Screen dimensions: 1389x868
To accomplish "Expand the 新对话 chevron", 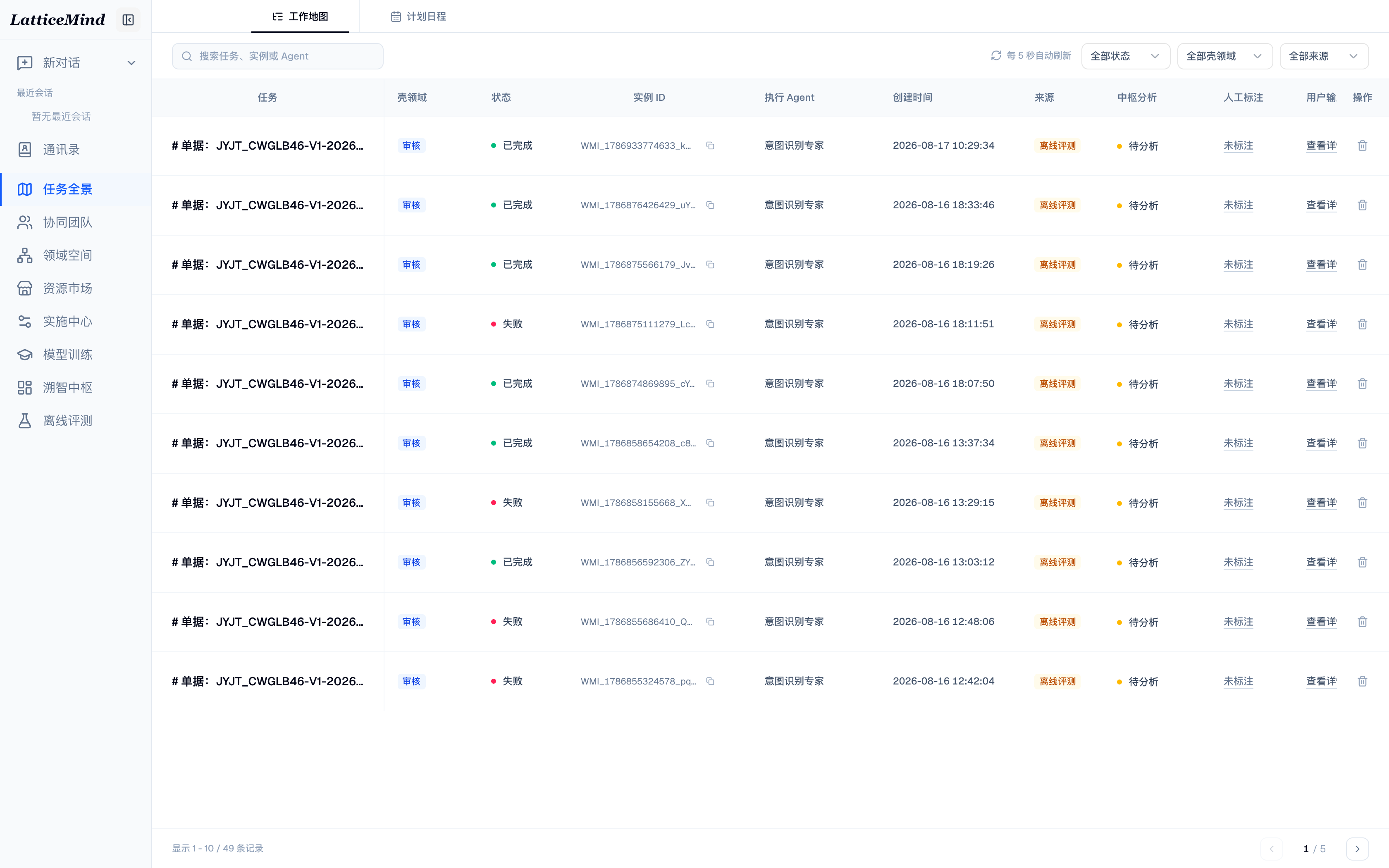I will coord(131,62).
